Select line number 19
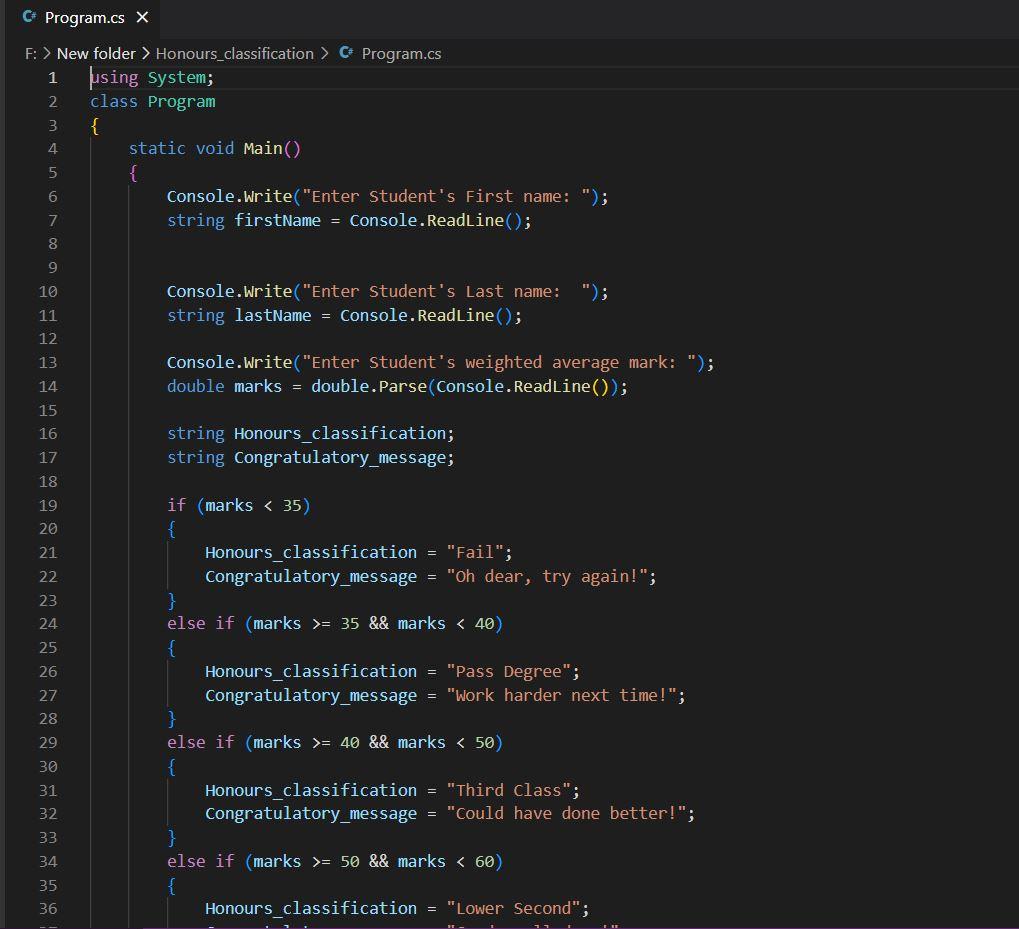 click(48, 505)
